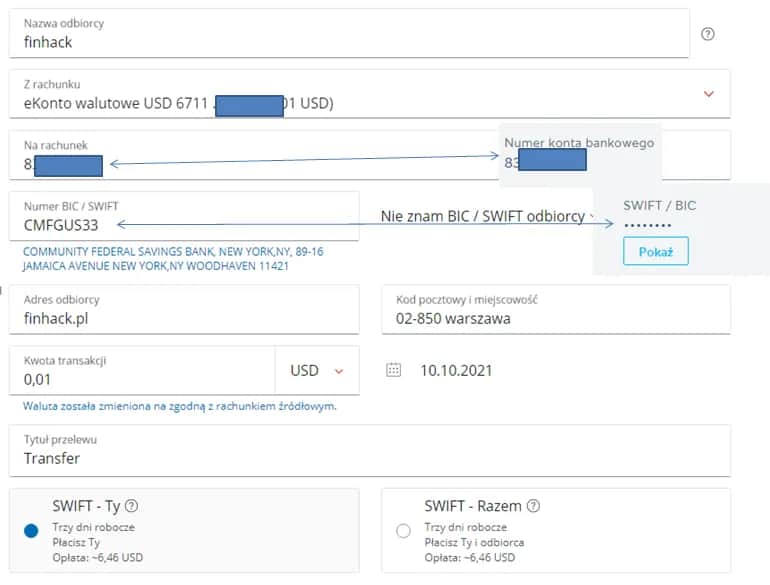770x585 pixels.
Task: Click the Community Federal Savings Bank address text
Action: (172, 259)
